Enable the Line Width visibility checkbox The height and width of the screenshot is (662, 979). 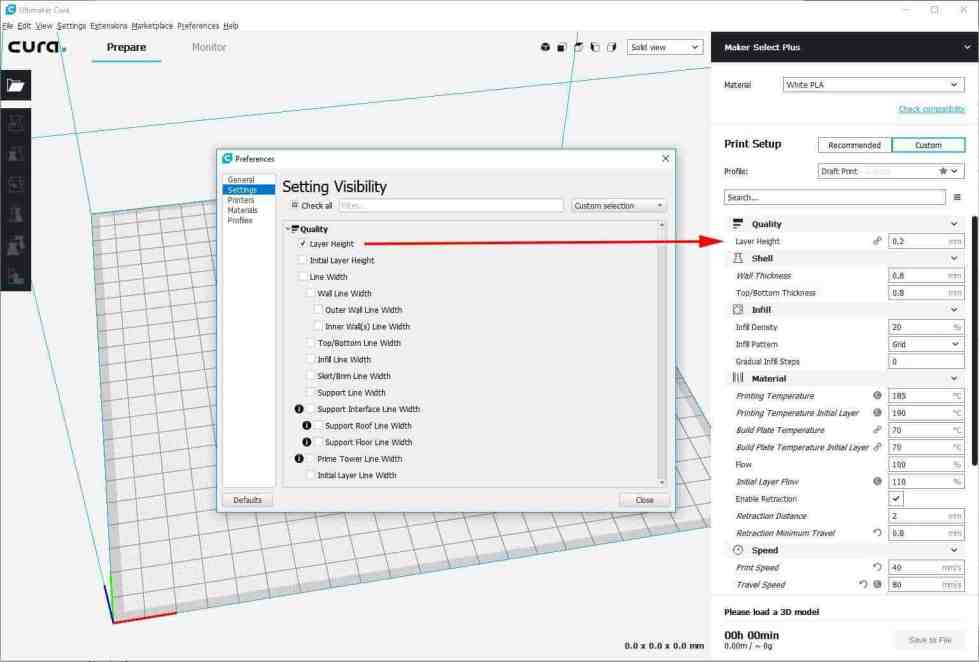click(303, 277)
